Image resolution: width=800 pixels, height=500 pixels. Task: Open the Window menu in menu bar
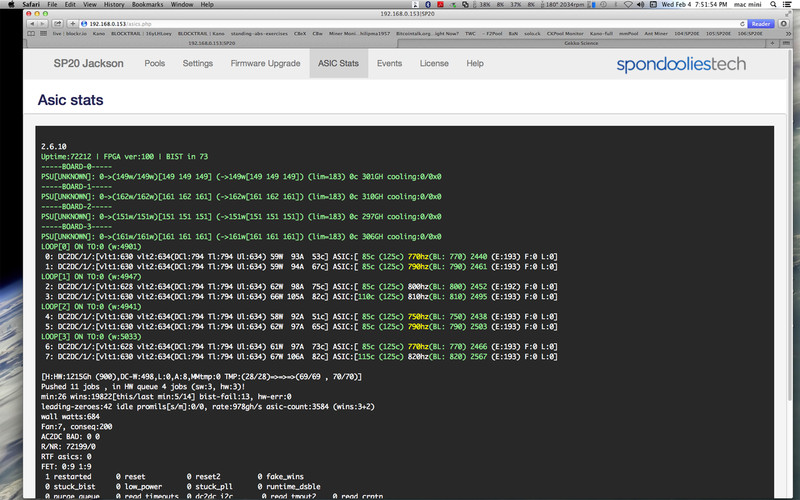(x=182, y=4)
